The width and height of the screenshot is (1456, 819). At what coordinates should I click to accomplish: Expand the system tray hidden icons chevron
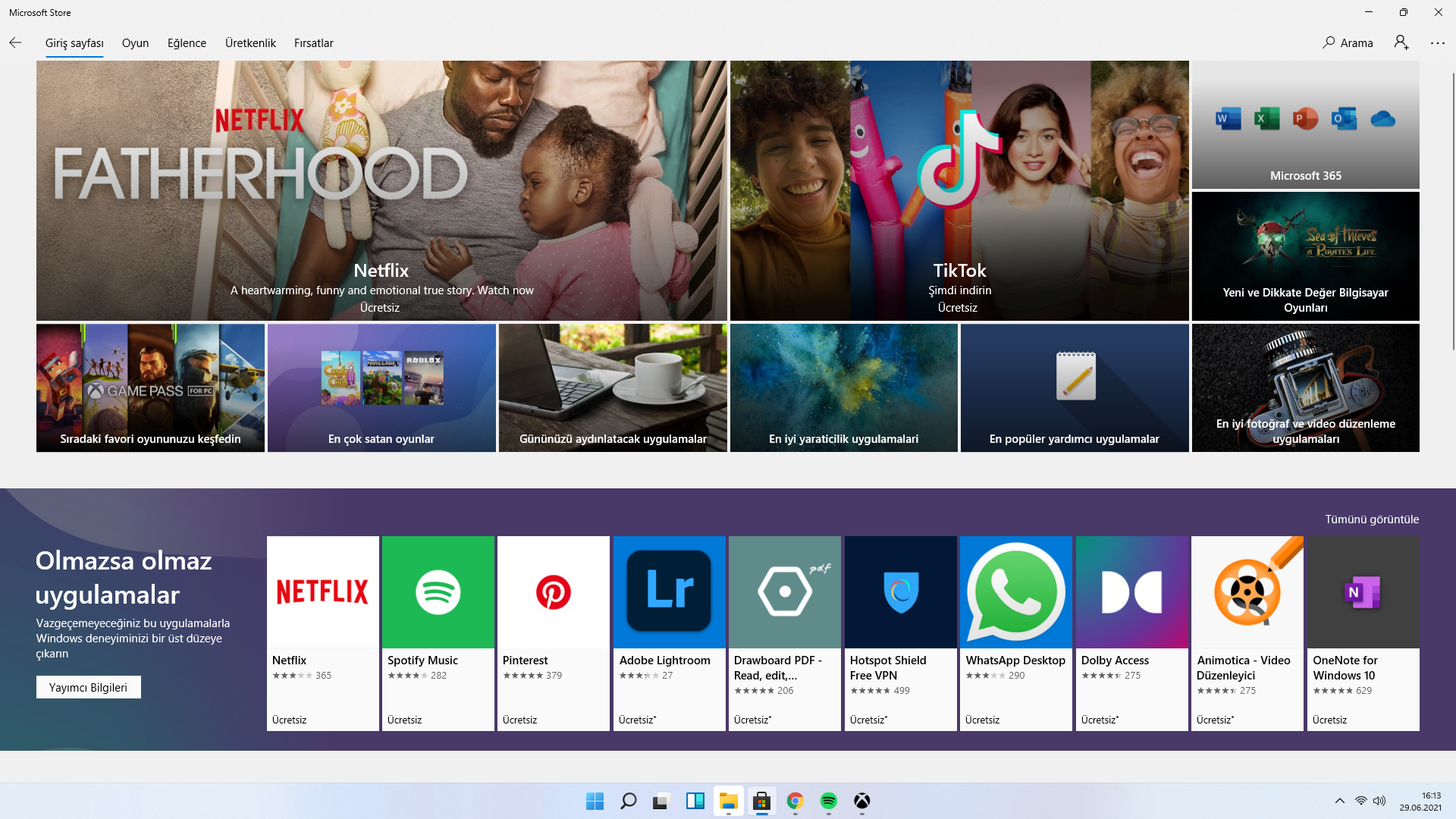[x=1339, y=801]
